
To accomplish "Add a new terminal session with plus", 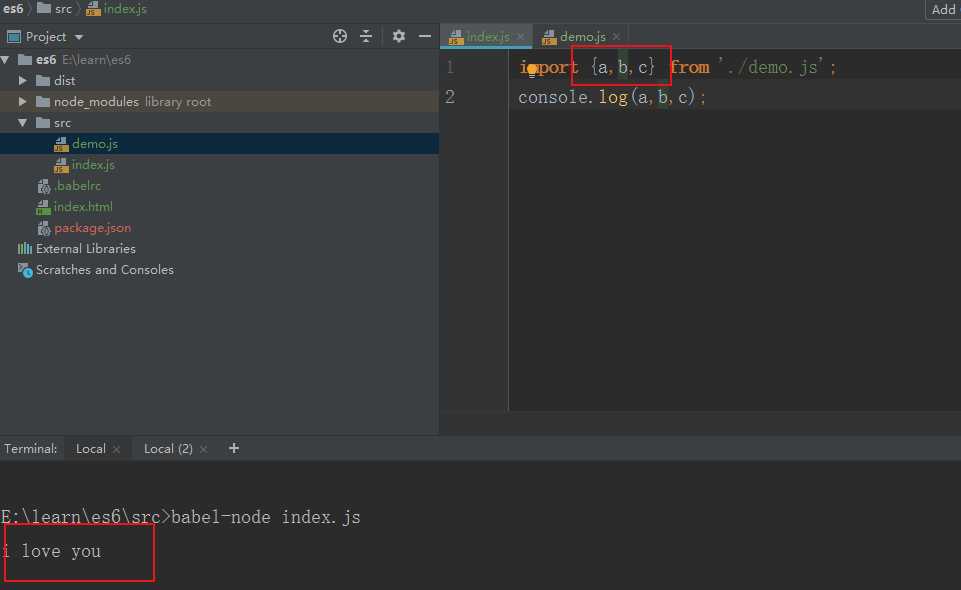I will 234,448.
